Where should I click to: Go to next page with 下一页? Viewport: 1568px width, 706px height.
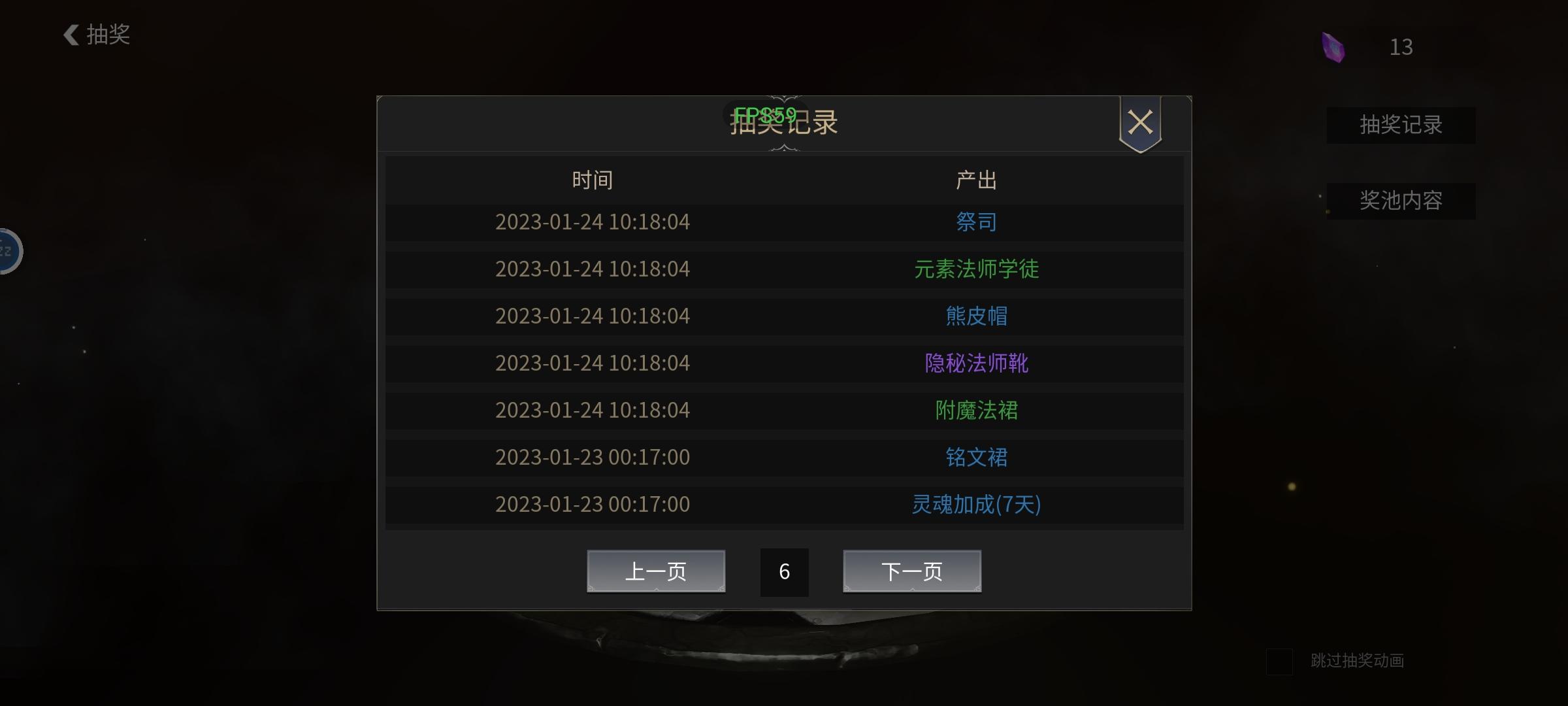click(912, 571)
